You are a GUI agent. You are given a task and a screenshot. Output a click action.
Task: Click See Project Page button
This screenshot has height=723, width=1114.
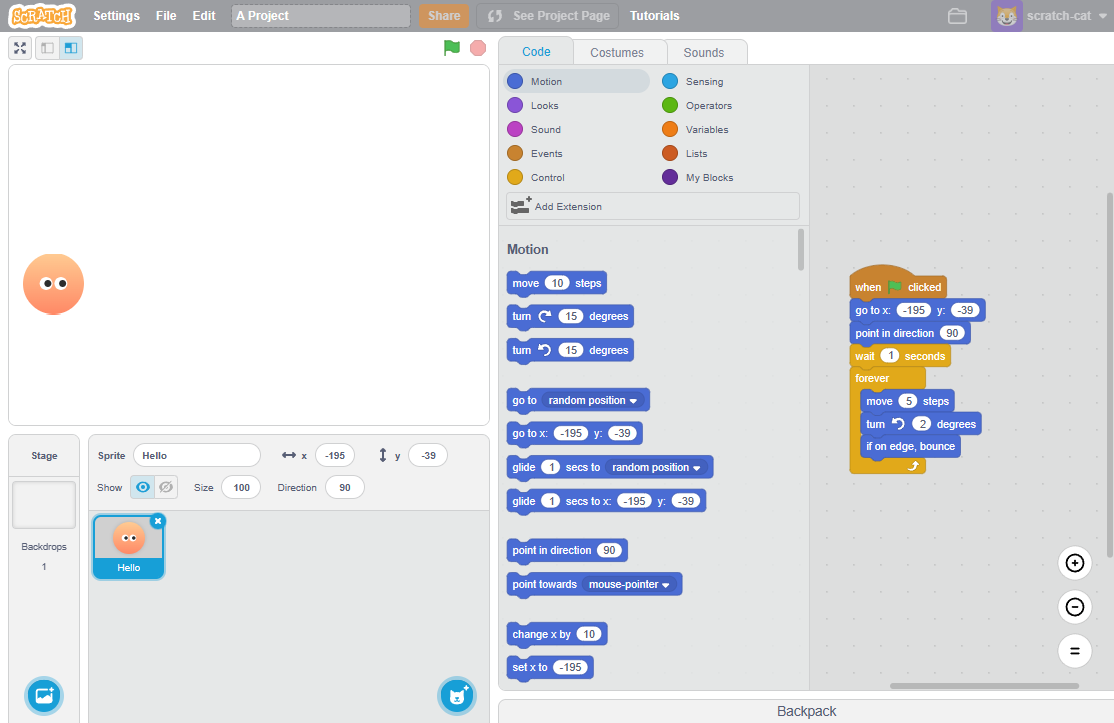tap(548, 16)
